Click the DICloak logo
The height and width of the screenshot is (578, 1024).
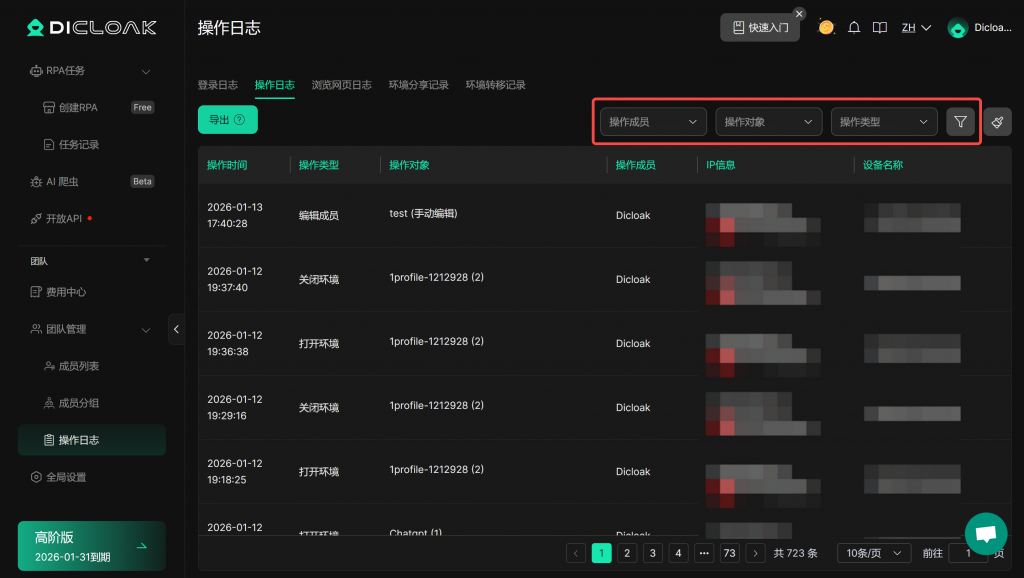(91, 28)
